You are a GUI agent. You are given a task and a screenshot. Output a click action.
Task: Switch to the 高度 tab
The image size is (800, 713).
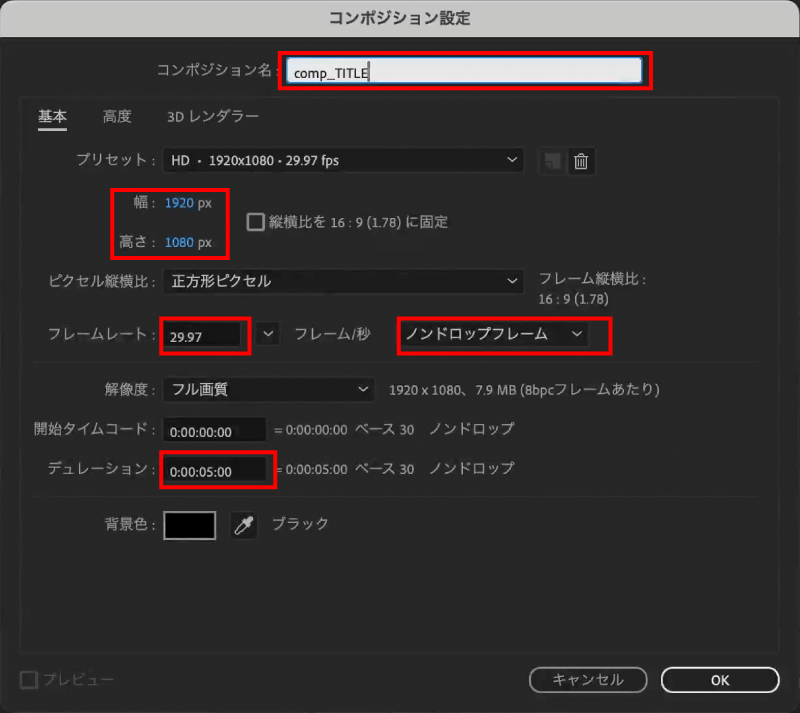[117, 117]
